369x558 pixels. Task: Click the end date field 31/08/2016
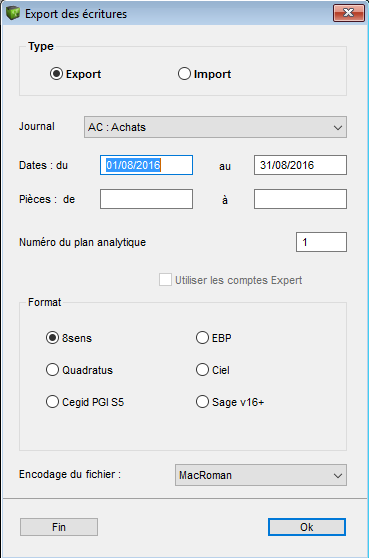click(x=300, y=165)
